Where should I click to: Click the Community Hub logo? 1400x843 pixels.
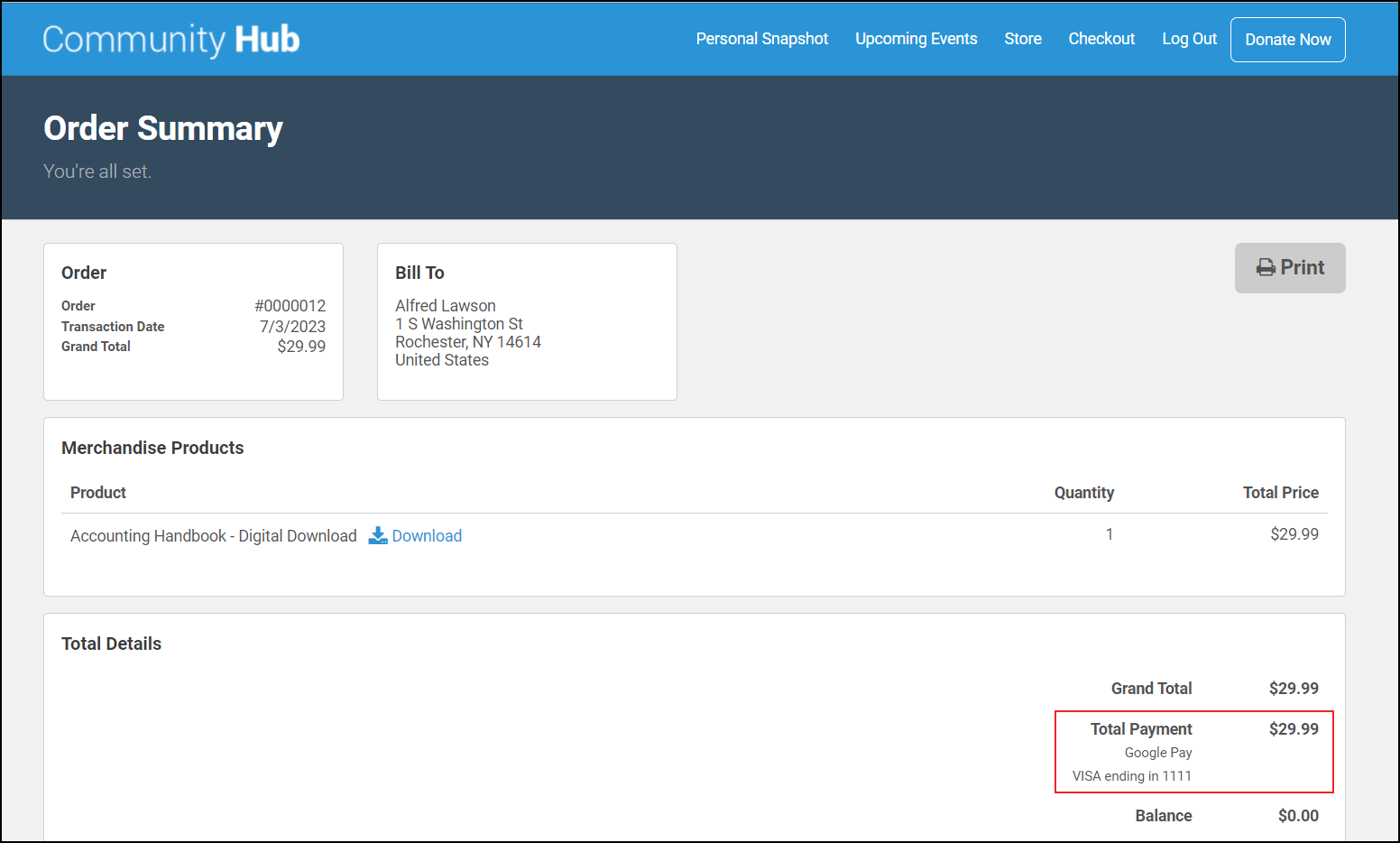[170, 40]
